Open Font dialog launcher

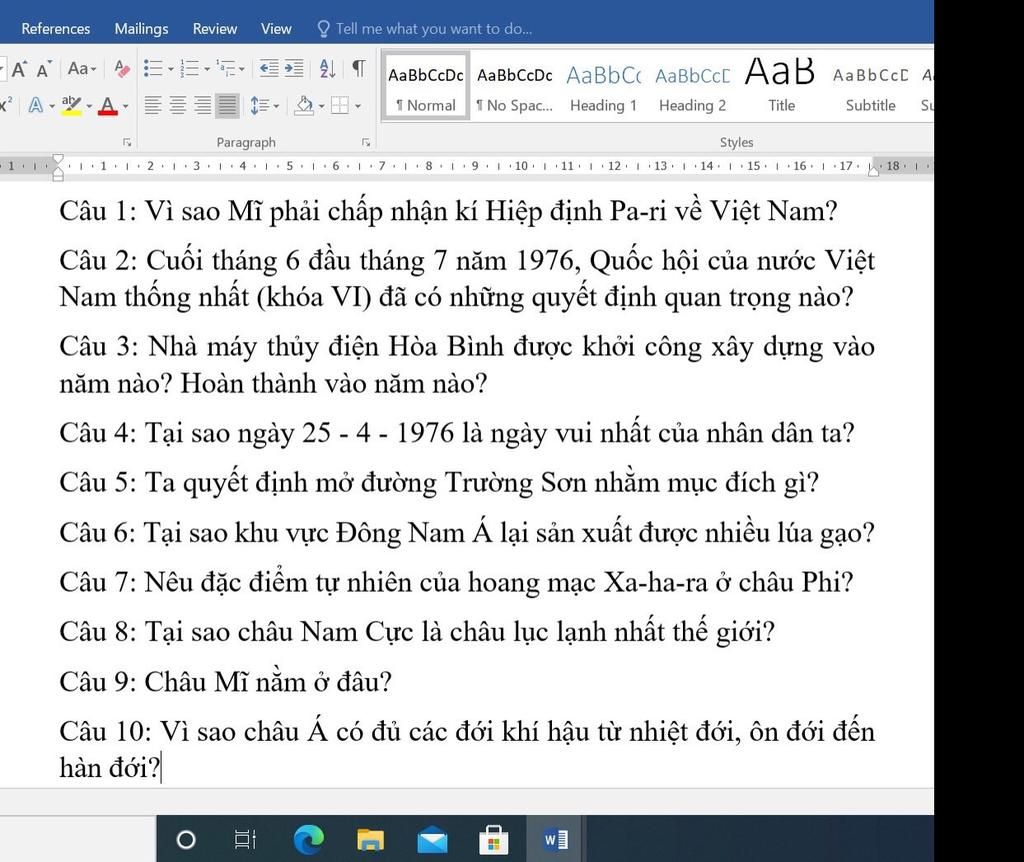(127, 142)
